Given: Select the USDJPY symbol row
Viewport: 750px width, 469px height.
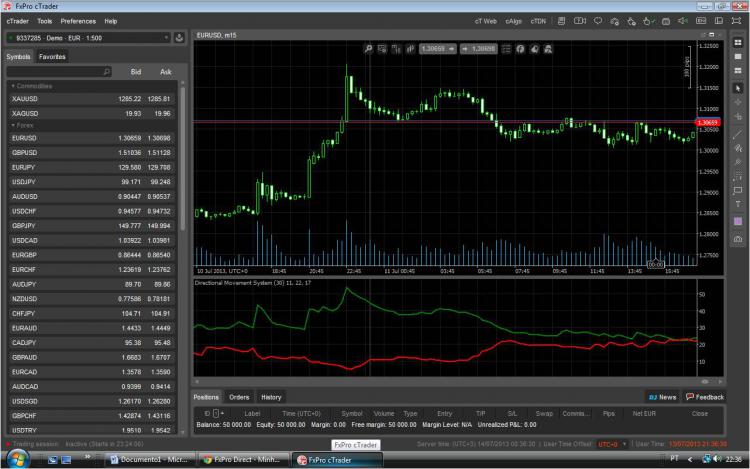Looking at the screenshot, I should point(93,182).
